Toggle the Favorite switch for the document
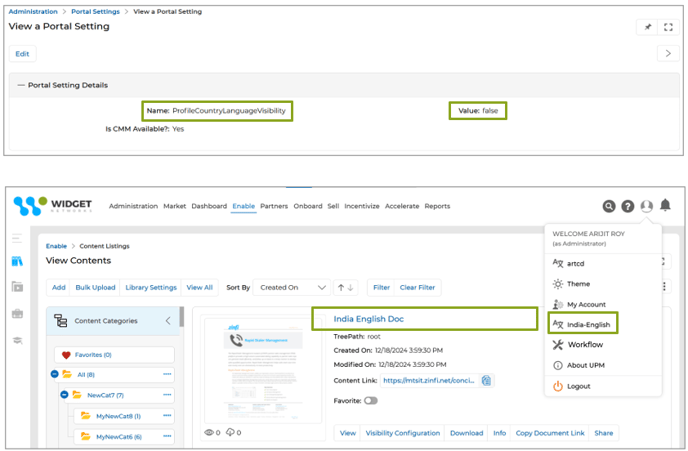The image size is (688, 451). 370,400
